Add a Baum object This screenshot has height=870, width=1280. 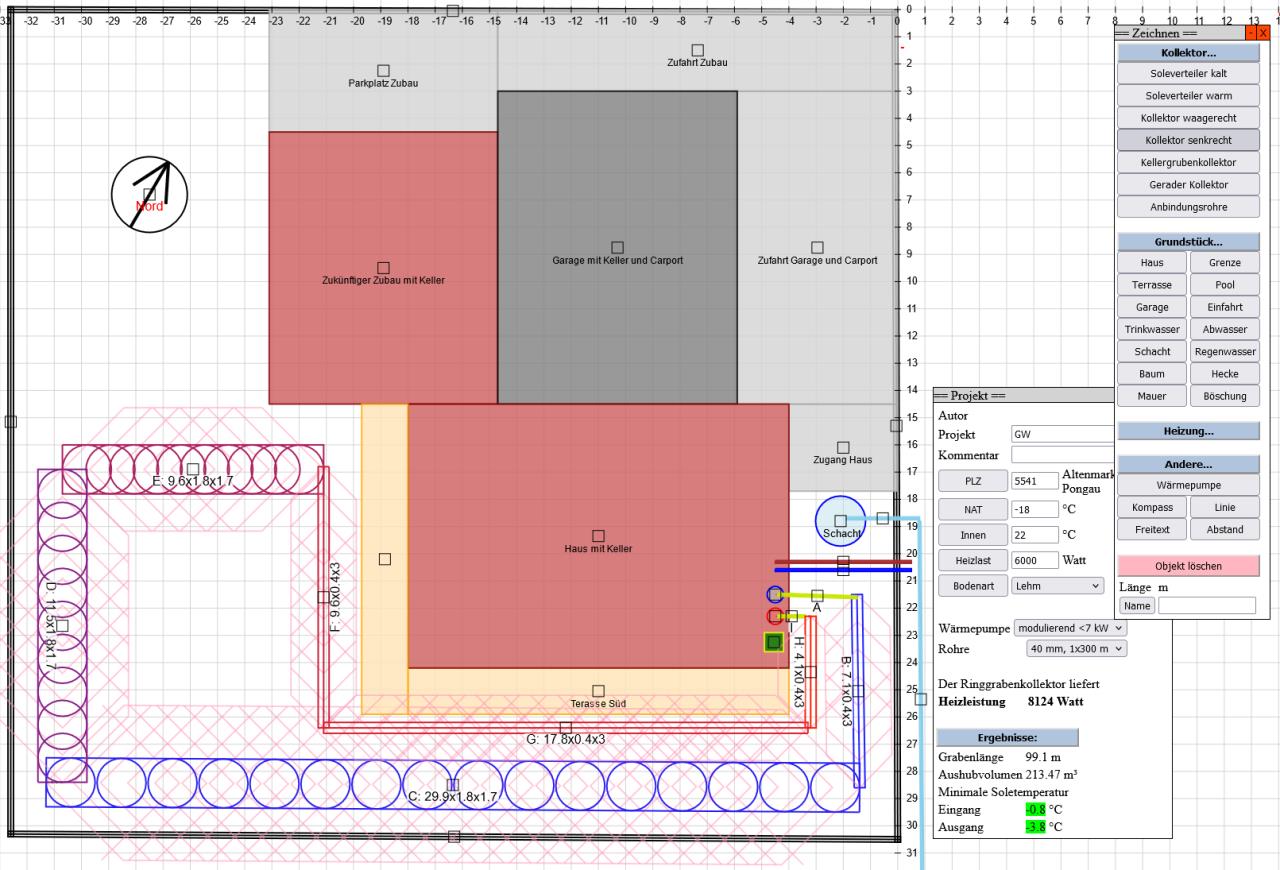1152,374
